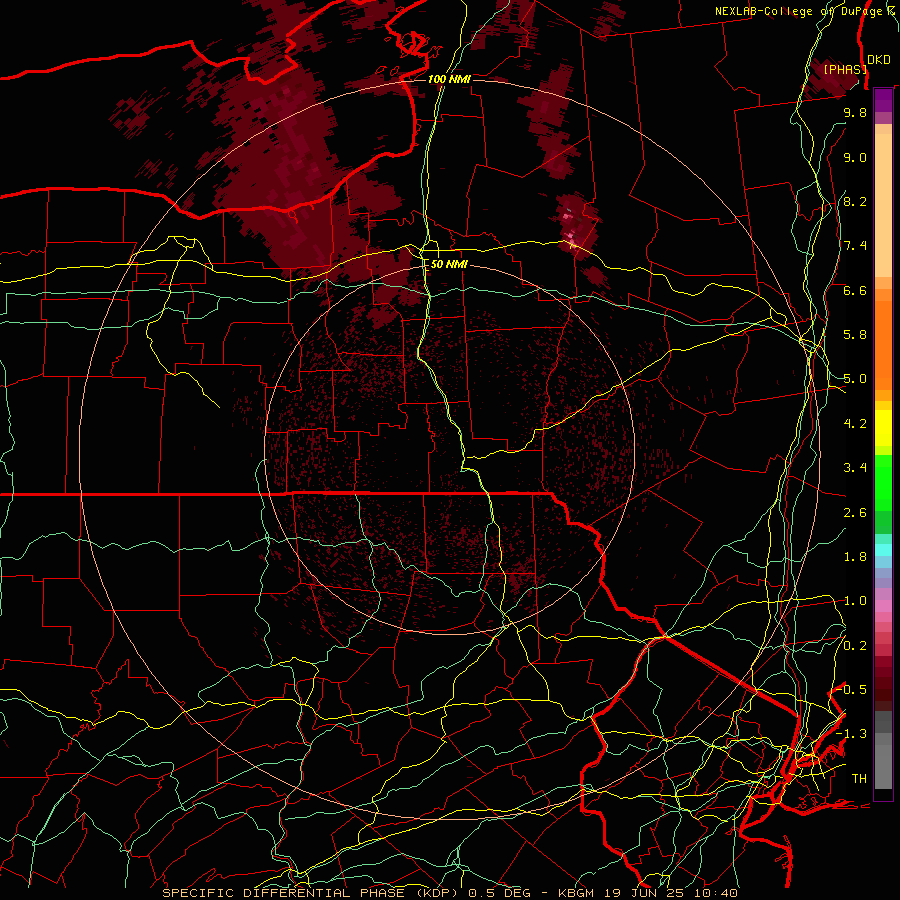Click the "100 NMI" range ring label
The height and width of the screenshot is (900, 900).
(x=449, y=79)
